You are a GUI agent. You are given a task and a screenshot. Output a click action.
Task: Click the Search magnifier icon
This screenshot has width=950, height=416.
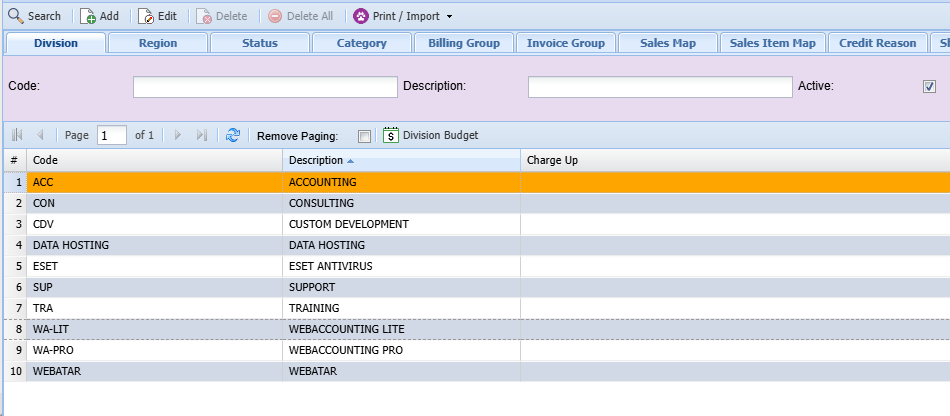coord(16,16)
